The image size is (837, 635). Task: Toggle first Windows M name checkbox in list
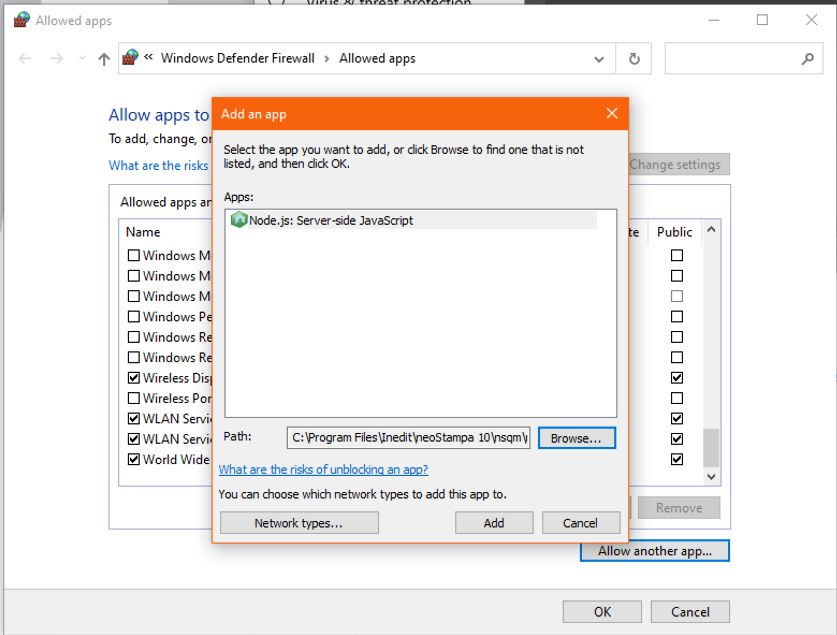(x=134, y=255)
